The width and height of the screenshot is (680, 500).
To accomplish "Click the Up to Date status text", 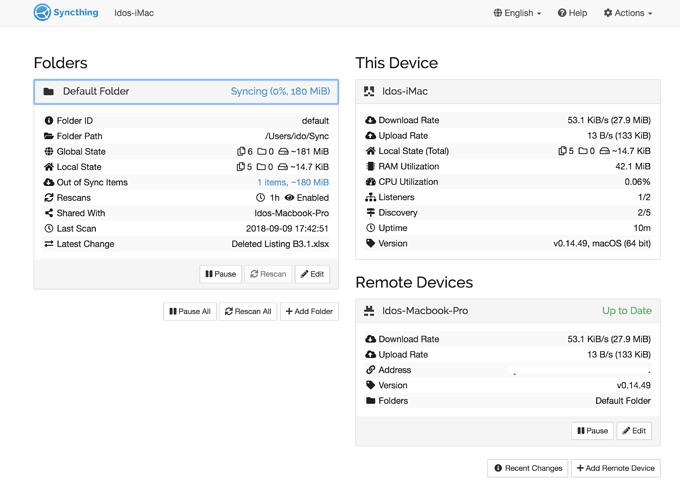I will (627, 311).
